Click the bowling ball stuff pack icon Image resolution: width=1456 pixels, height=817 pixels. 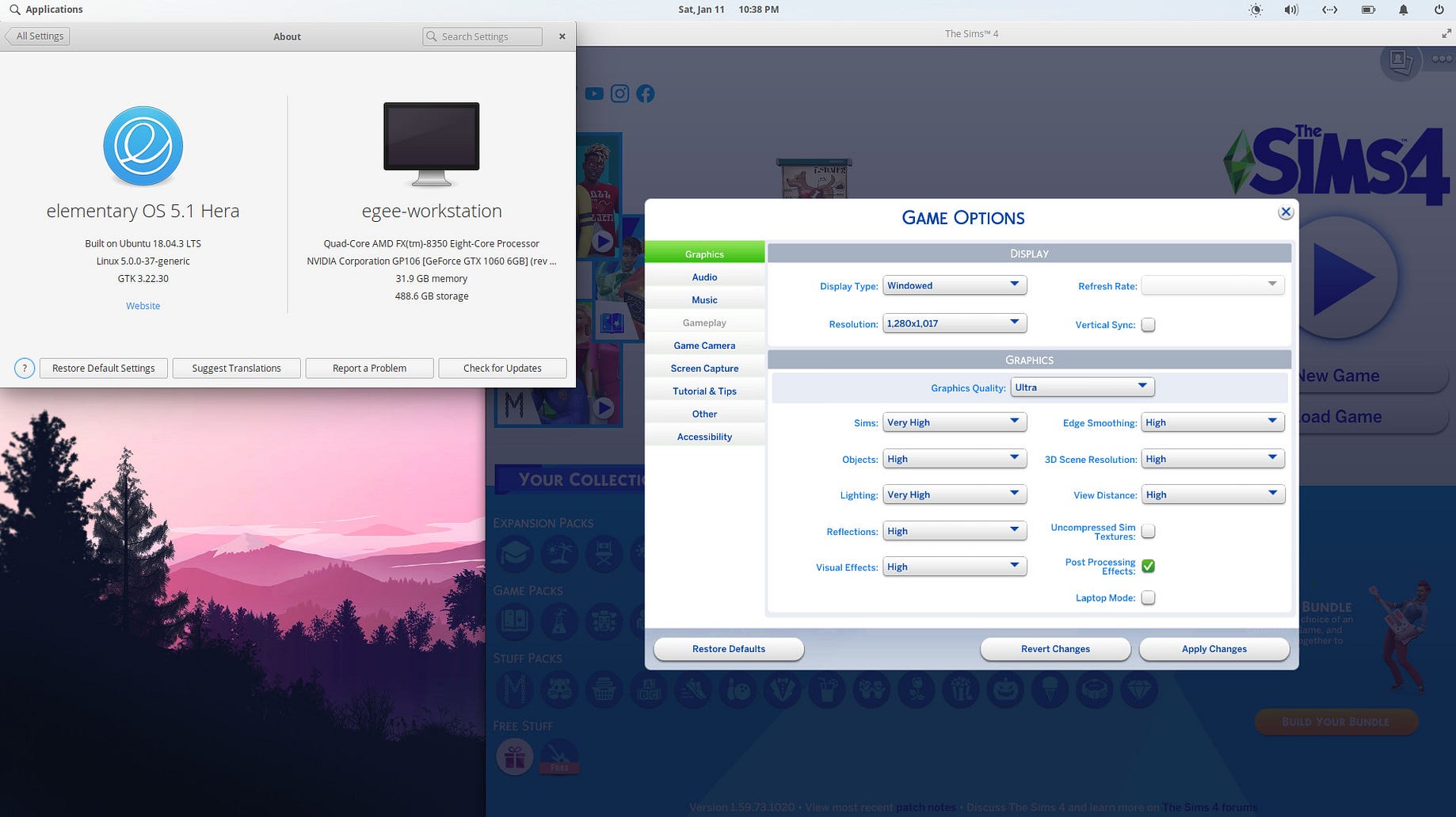[738, 690]
